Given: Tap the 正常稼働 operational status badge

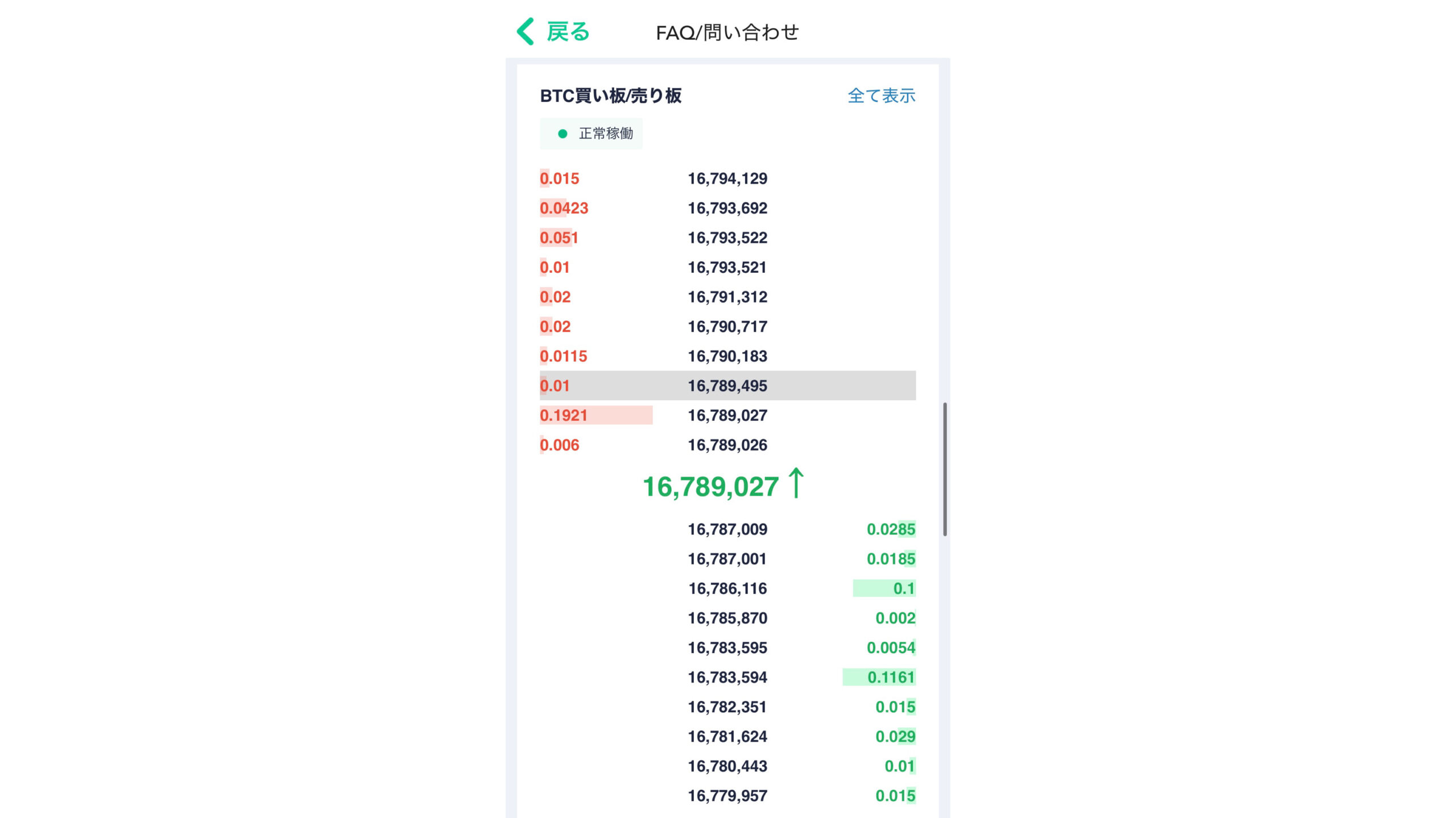Looking at the screenshot, I should click(x=591, y=134).
